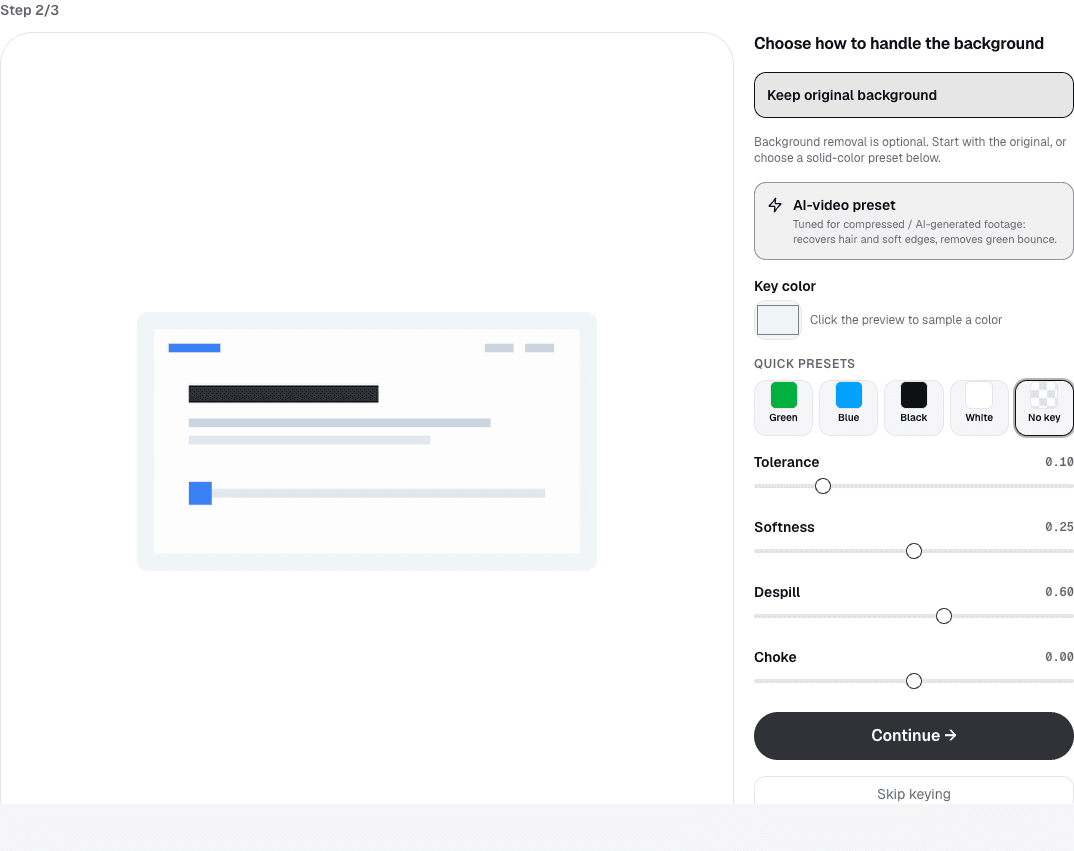Click the preview image to sample color
This screenshot has height=851, width=1074.
coord(367,441)
